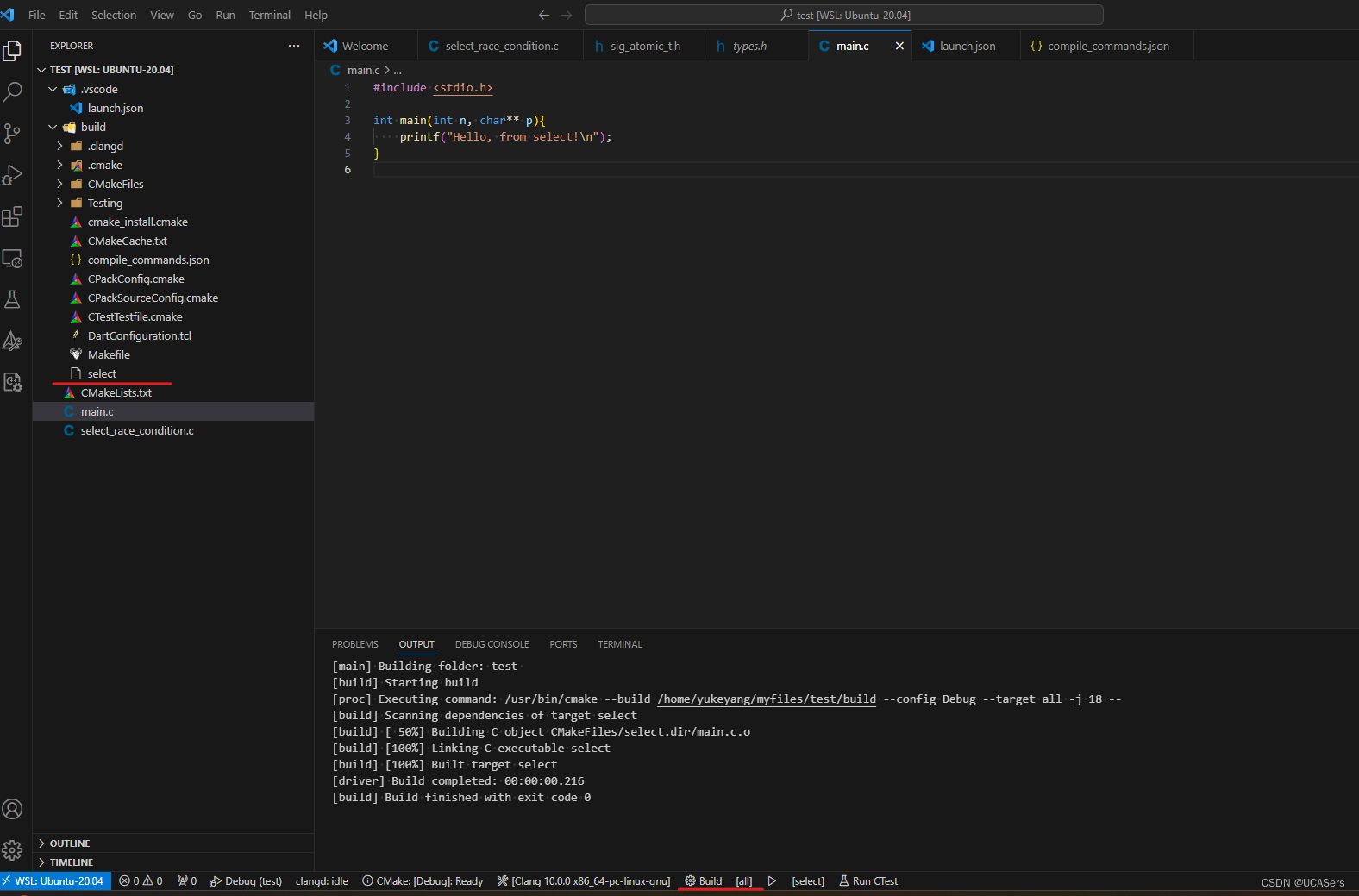Screen dimensions: 1359x896
Task: Open the Explorer view icon
Action: point(12,52)
